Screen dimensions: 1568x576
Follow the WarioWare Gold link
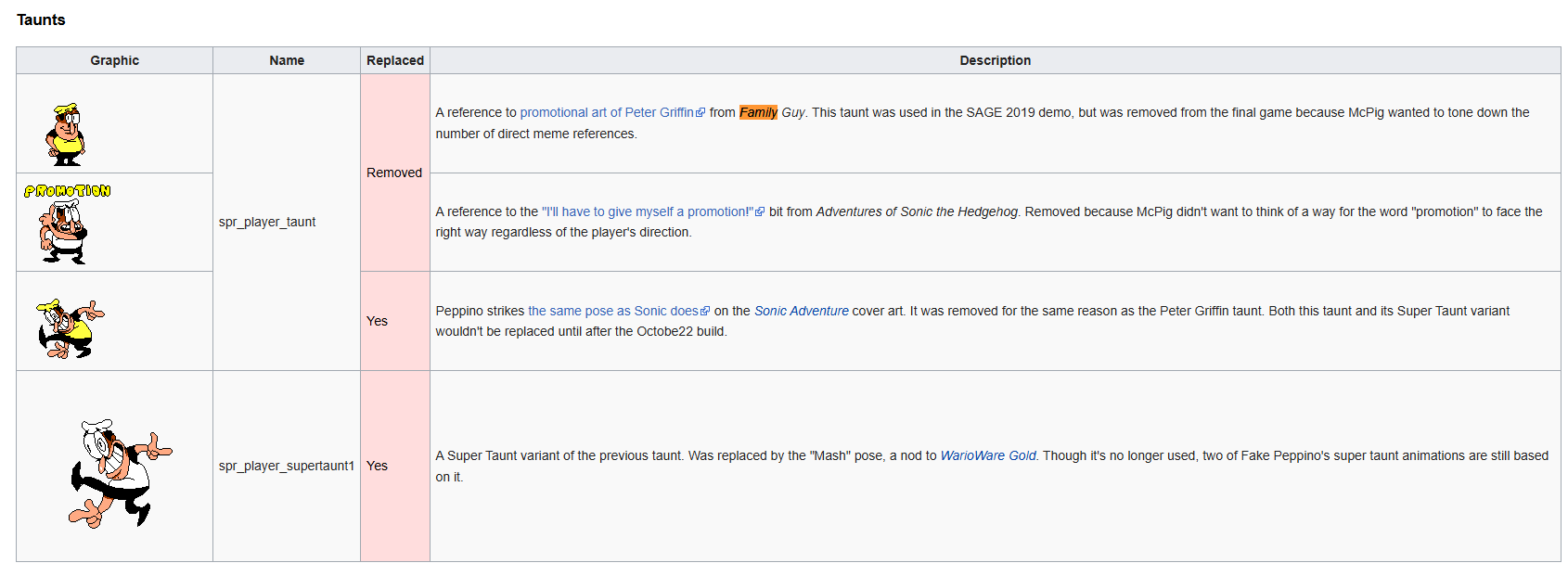click(x=988, y=455)
